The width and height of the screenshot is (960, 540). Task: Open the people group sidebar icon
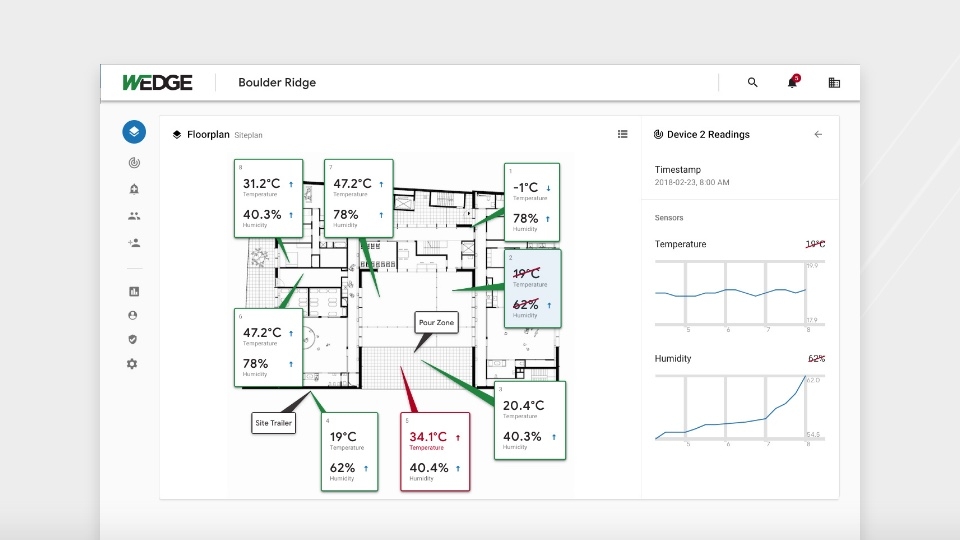click(x=134, y=216)
